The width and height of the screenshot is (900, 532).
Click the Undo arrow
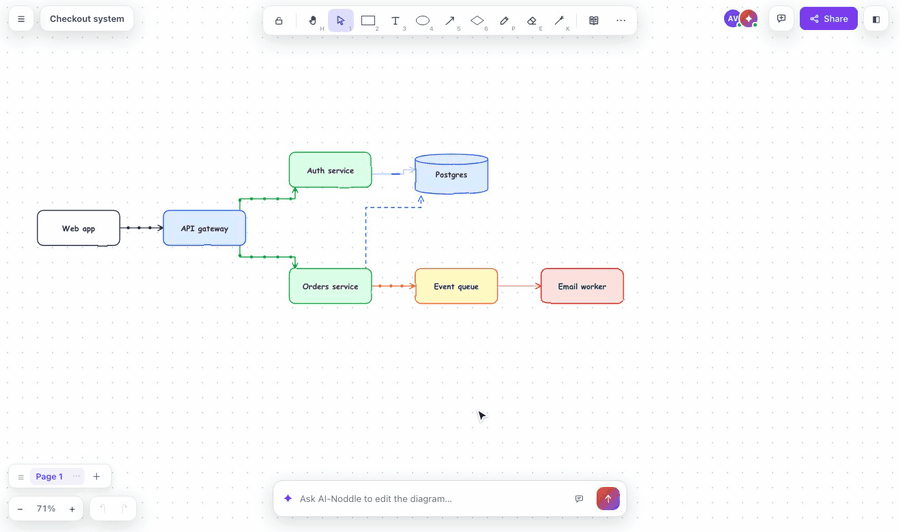pyautogui.click(x=103, y=508)
